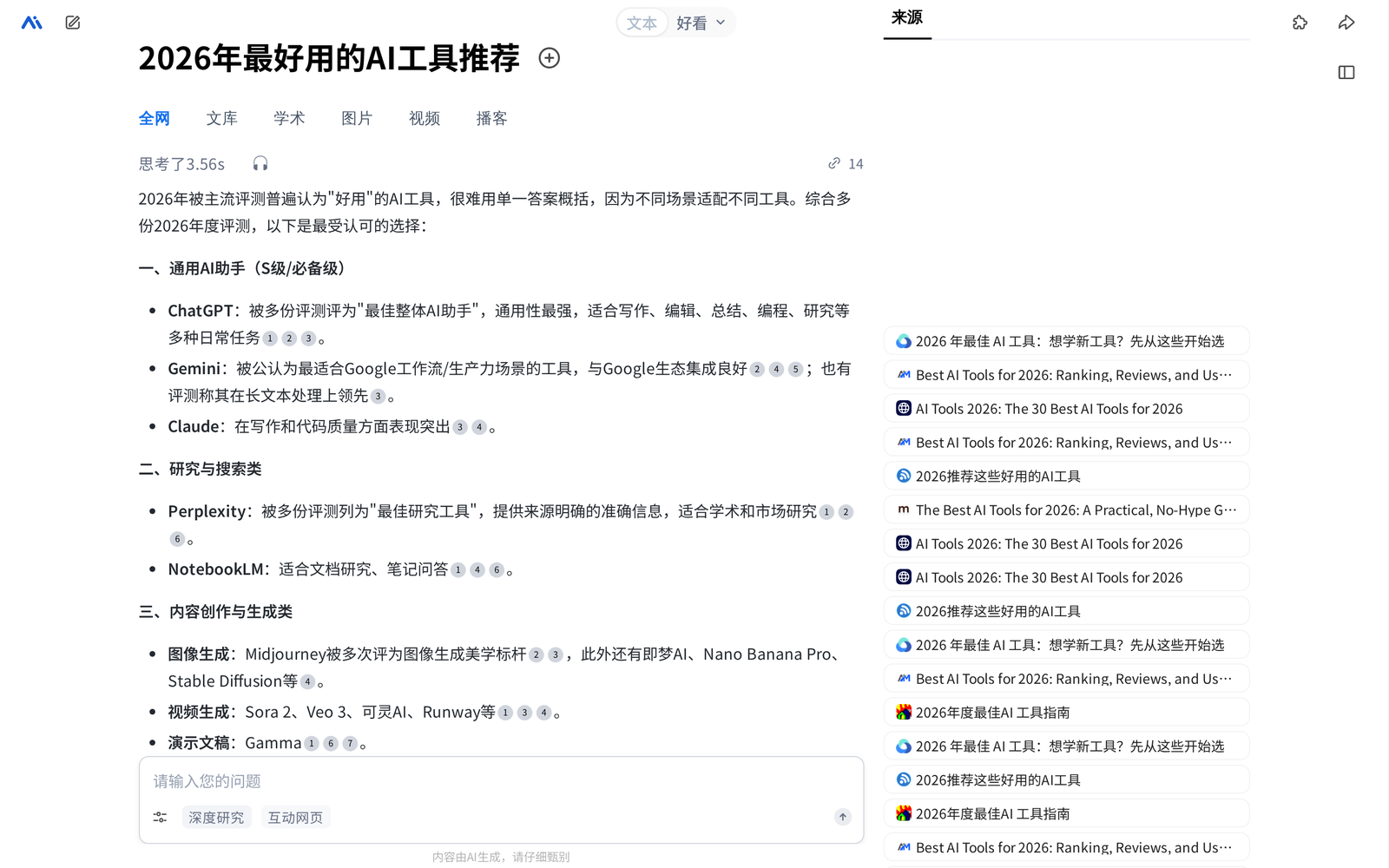Select the 播客 tab
This screenshot has width=1389, height=868.
click(x=491, y=119)
